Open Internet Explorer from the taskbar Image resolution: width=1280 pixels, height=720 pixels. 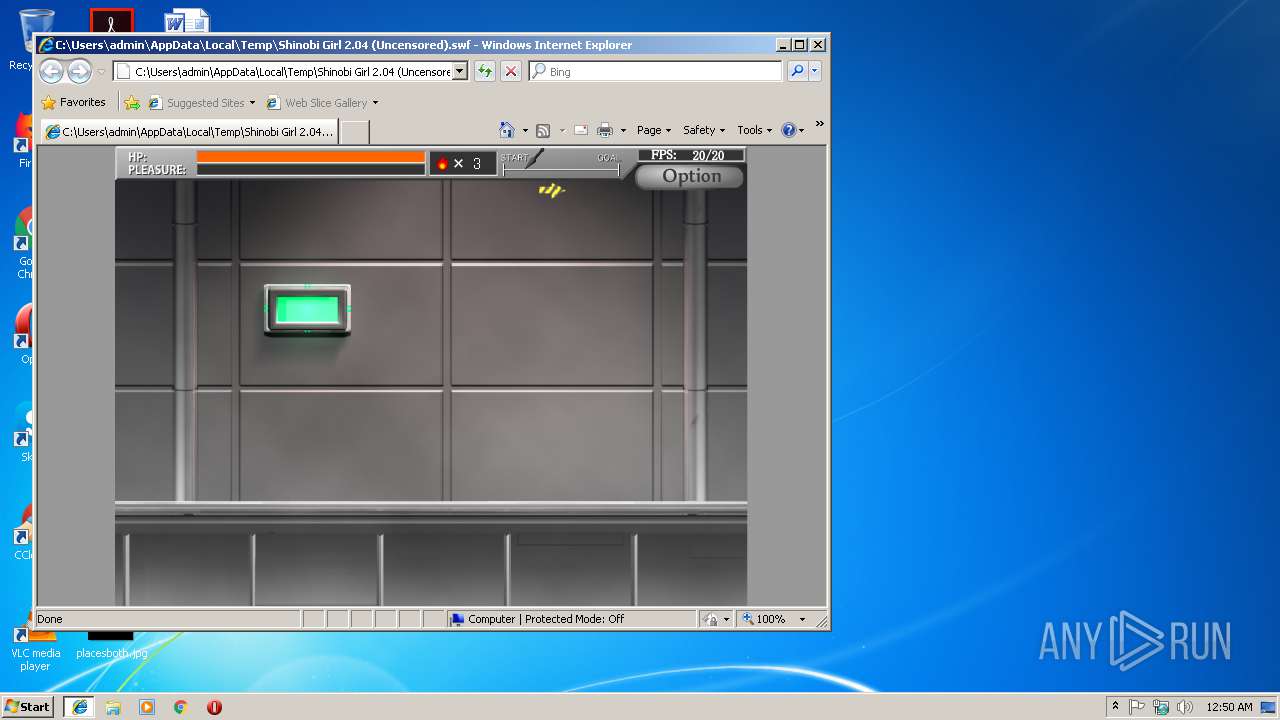tap(80, 706)
